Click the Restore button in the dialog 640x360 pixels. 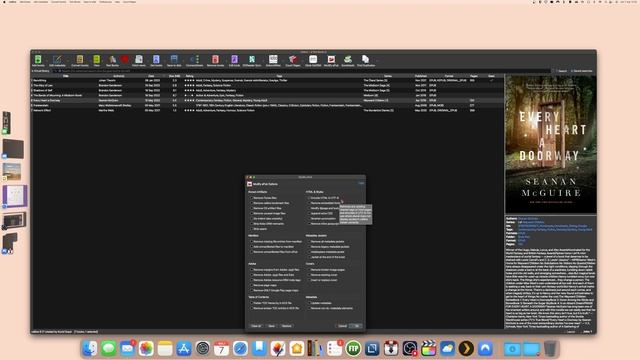point(287,326)
